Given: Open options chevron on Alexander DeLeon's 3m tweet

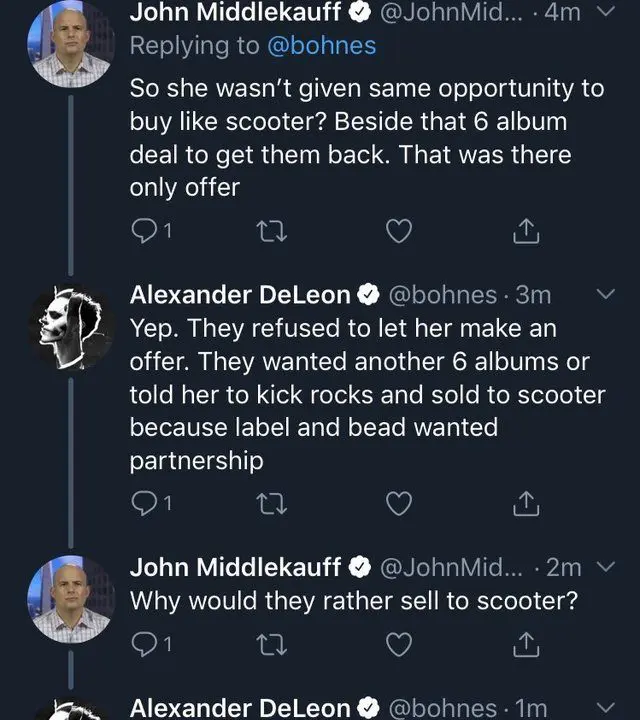Looking at the screenshot, I should coord(605,295).
